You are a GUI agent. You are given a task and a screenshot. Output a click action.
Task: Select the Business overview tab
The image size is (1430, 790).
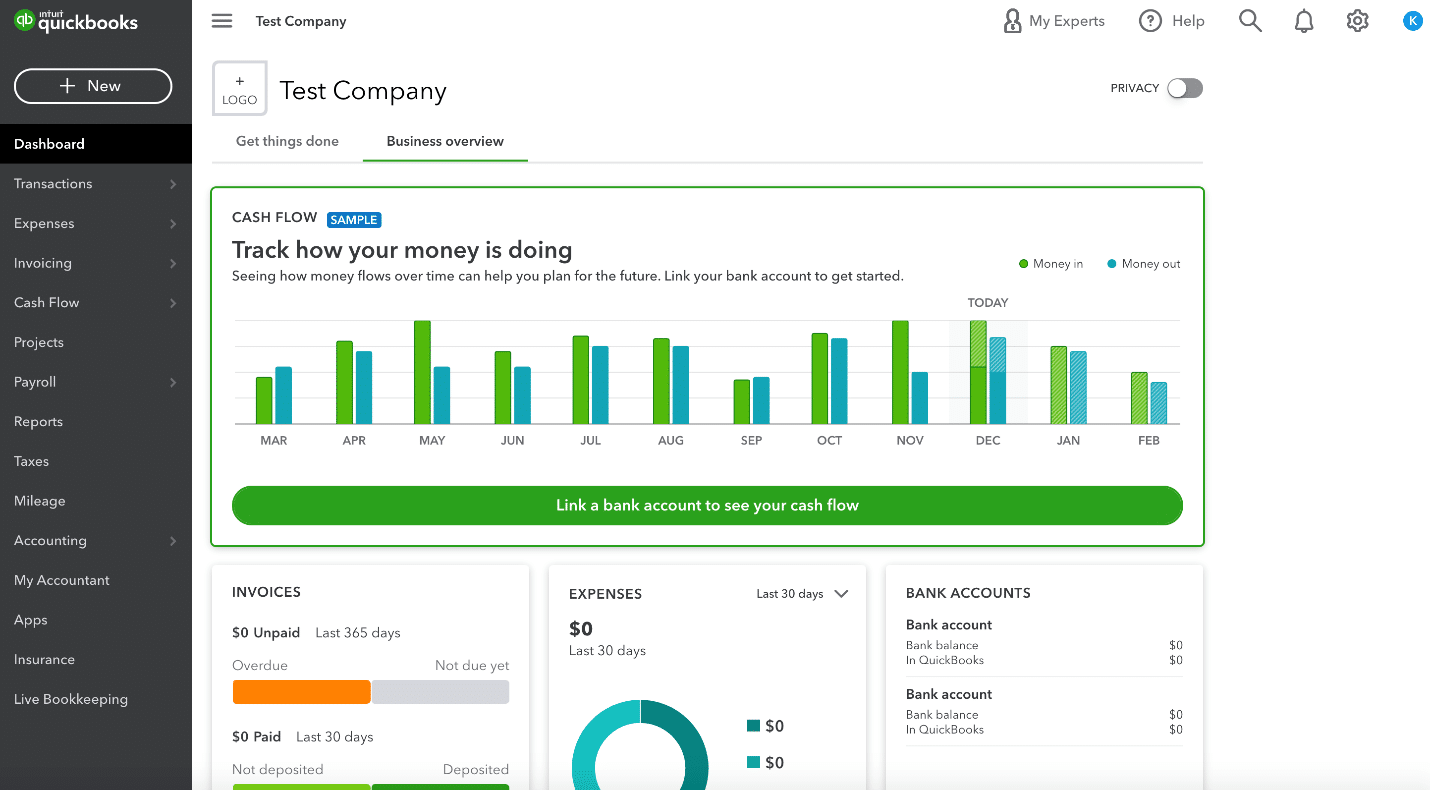click(444, 142)
